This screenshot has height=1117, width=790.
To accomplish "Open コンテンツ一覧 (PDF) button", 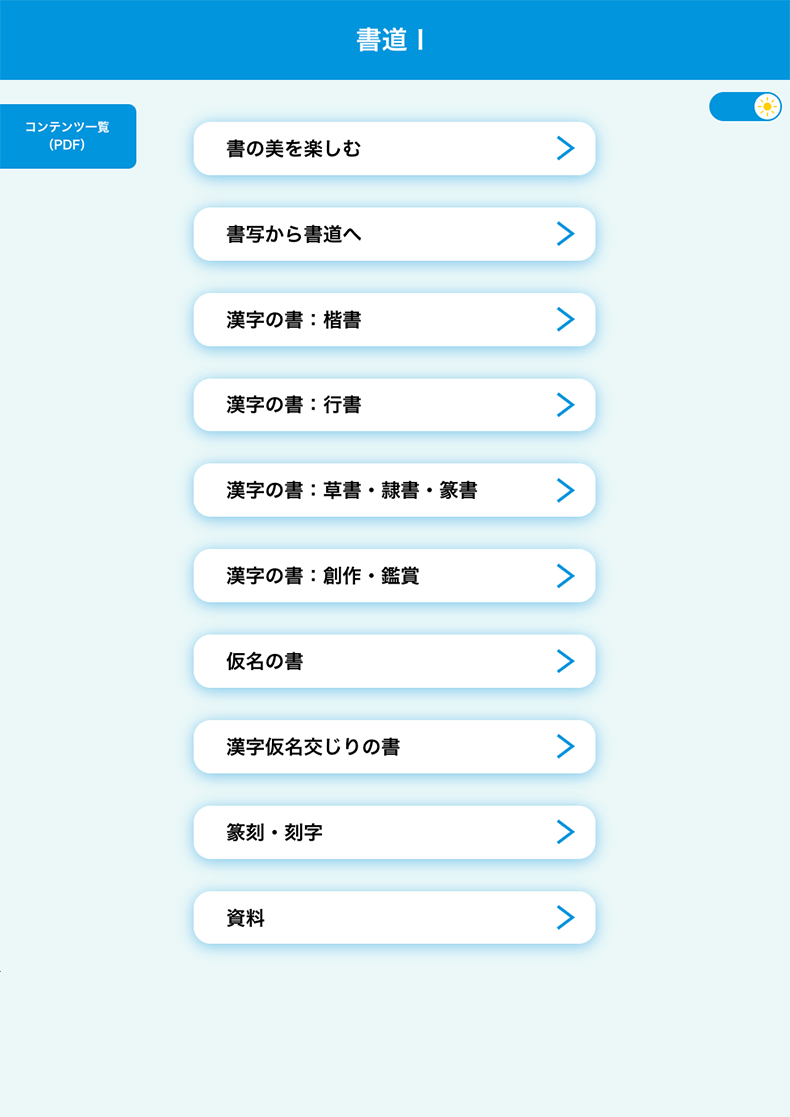I will click(x=67, y=136).
